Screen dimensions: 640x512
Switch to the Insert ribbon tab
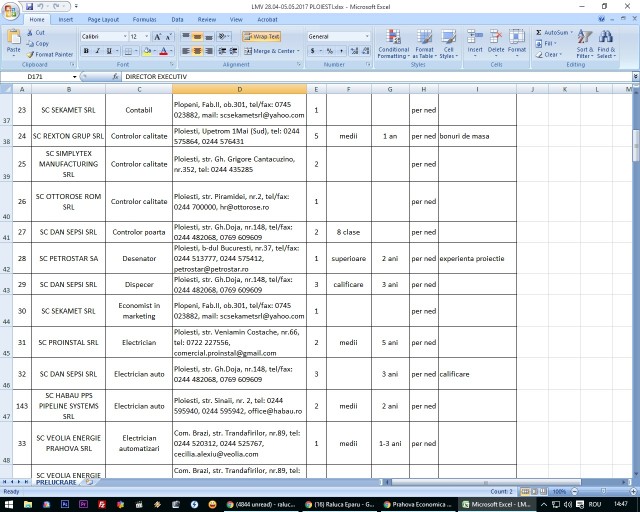(65, 19)
